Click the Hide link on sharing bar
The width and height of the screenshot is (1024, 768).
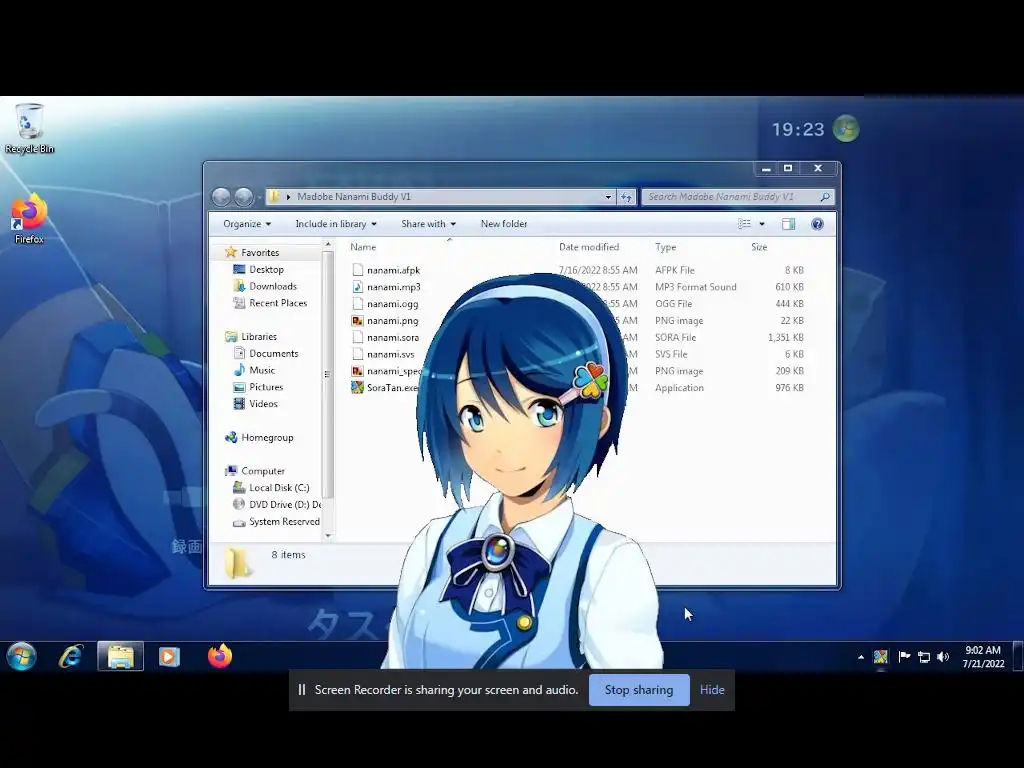pos(712,690)
